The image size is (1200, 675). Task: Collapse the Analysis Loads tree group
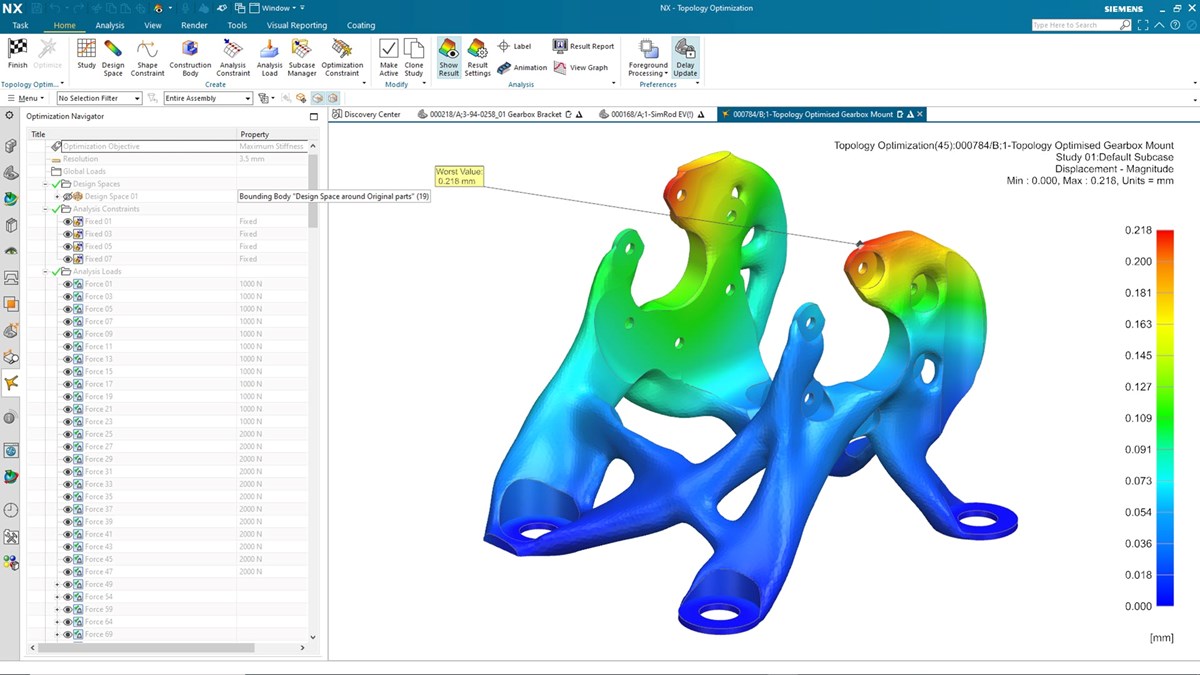[x=46, y=272]
